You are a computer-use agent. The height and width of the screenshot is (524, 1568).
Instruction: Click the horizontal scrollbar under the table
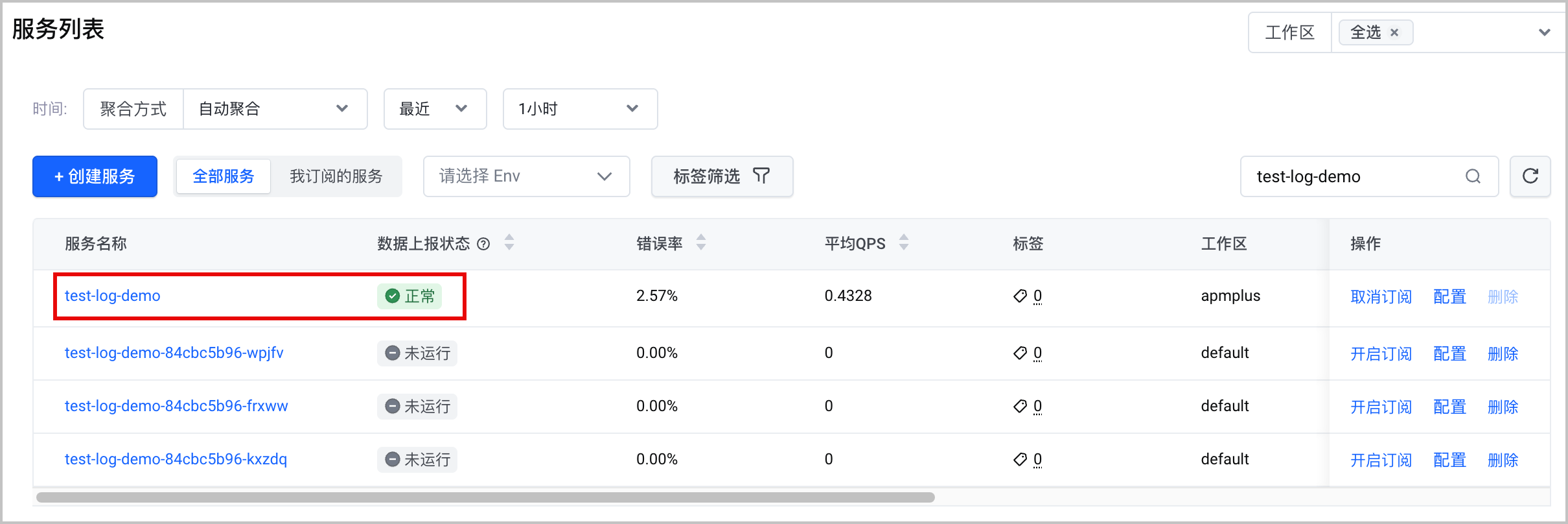tap(485, 497)
